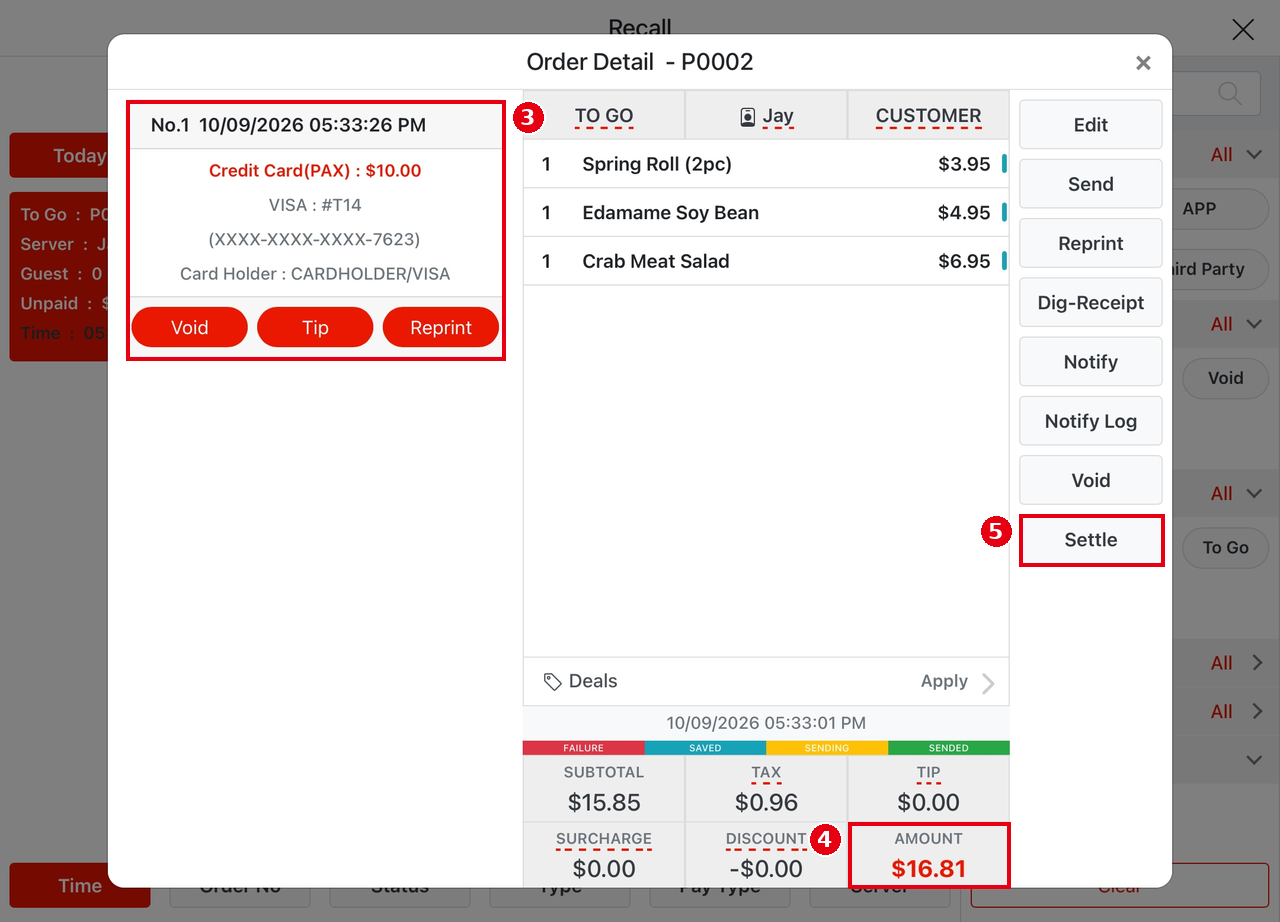Click the Void filter chip in Recall window
This screenshot has width=1280, height=922.
1225,378
